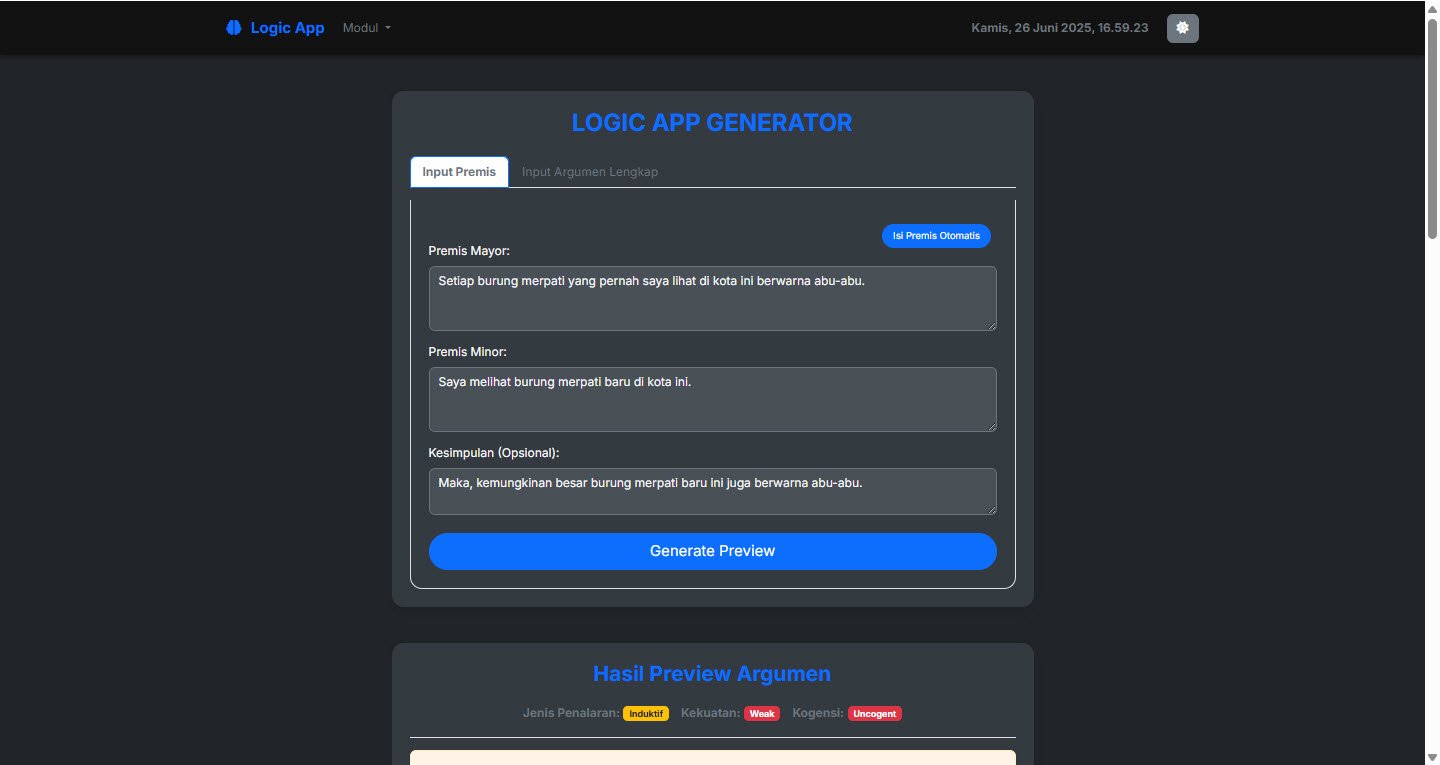Focus the Kesimpulan (Opsional) text area
Screen dimensions: 1440x765
(713, 491)
